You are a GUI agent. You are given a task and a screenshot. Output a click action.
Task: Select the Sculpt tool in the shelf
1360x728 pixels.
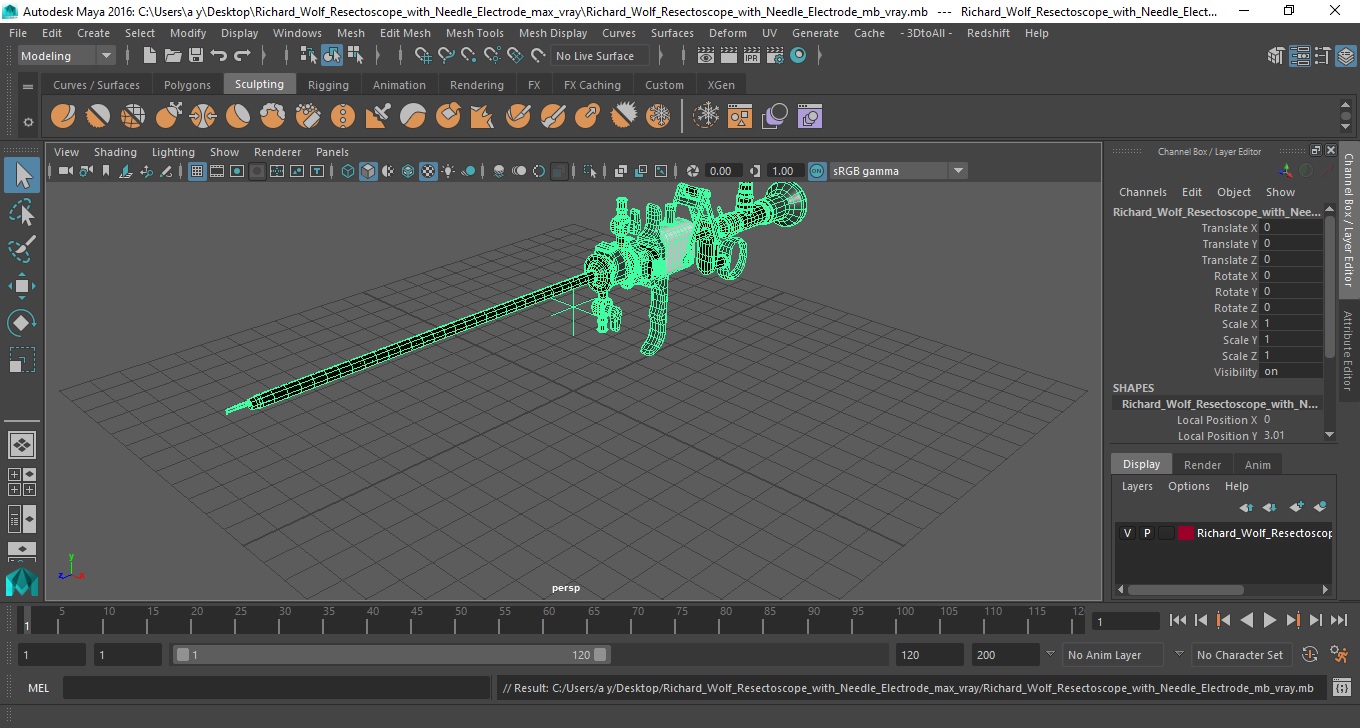63,117
